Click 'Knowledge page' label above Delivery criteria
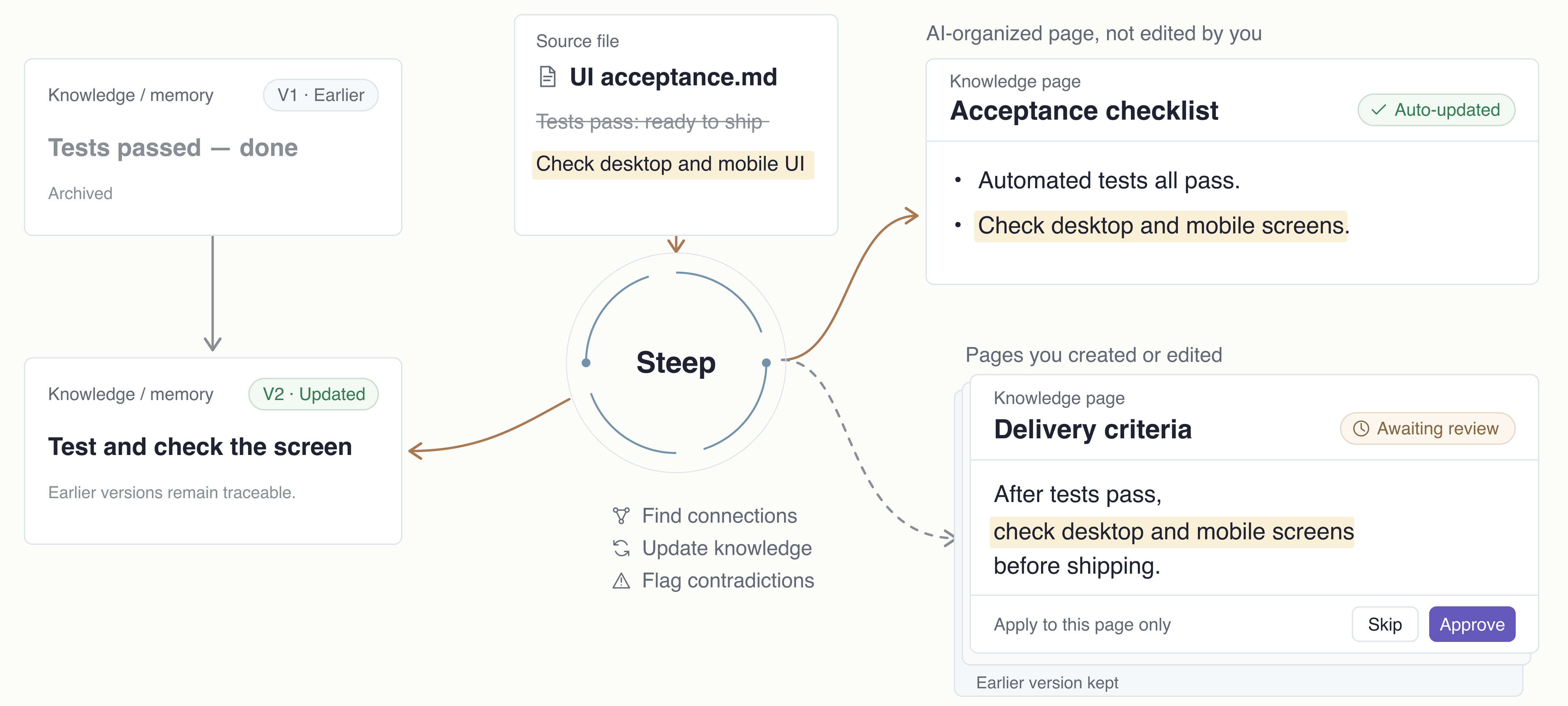The image size is (1568, 706). point(1058,398)
